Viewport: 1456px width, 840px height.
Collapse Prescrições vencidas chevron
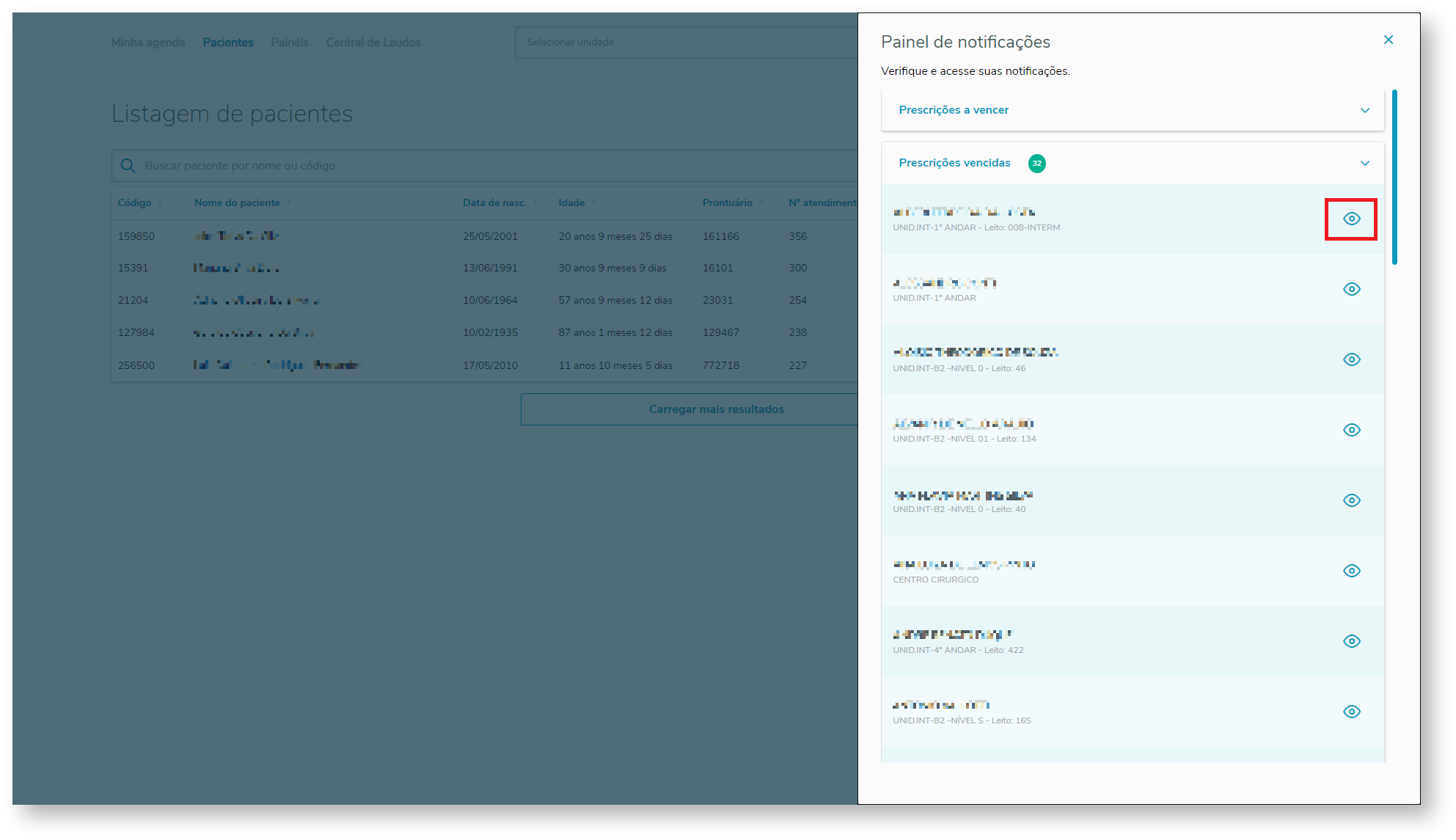[1364, 163]
